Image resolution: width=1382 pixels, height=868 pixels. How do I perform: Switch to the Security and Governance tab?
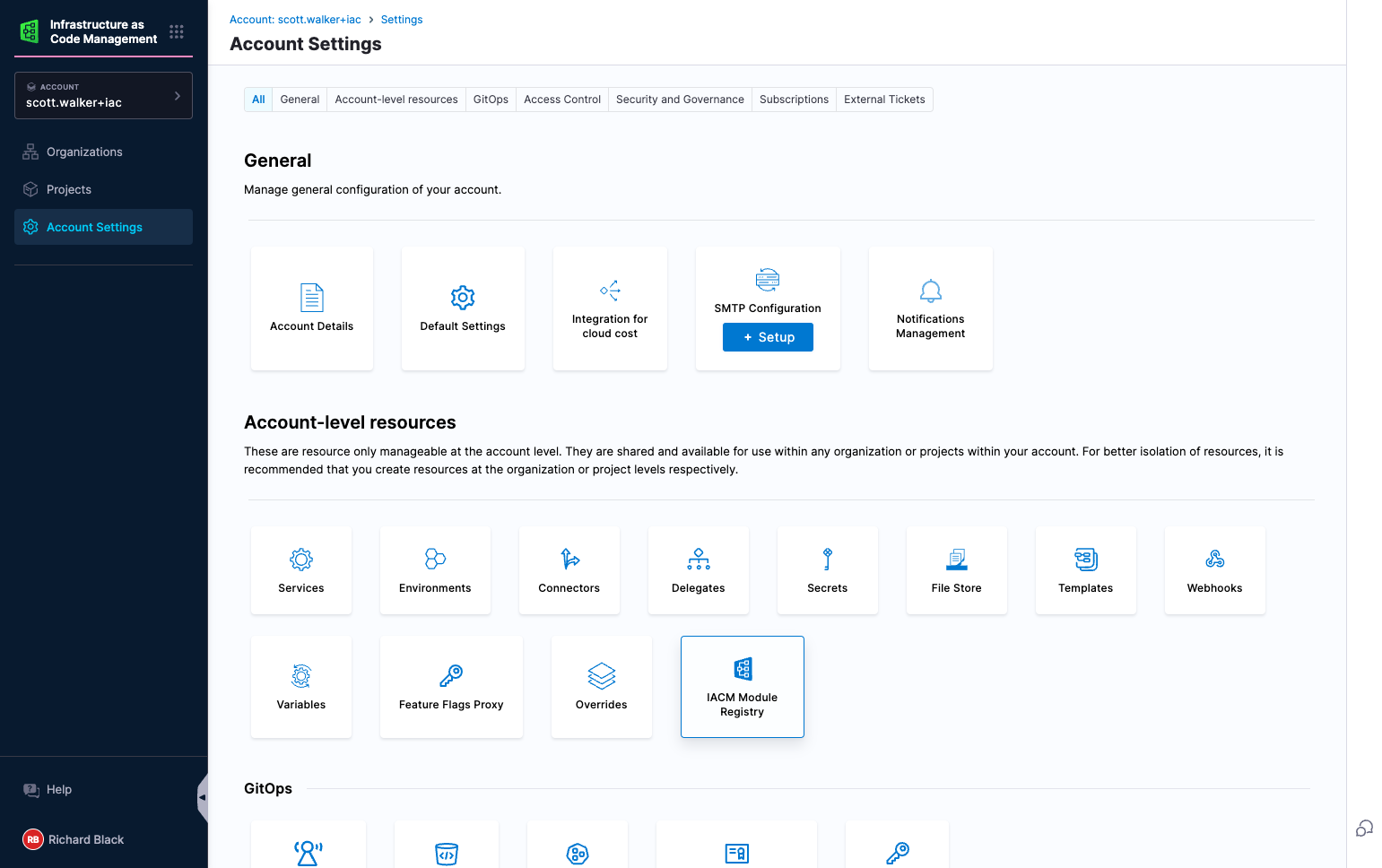tap(680, 100)
